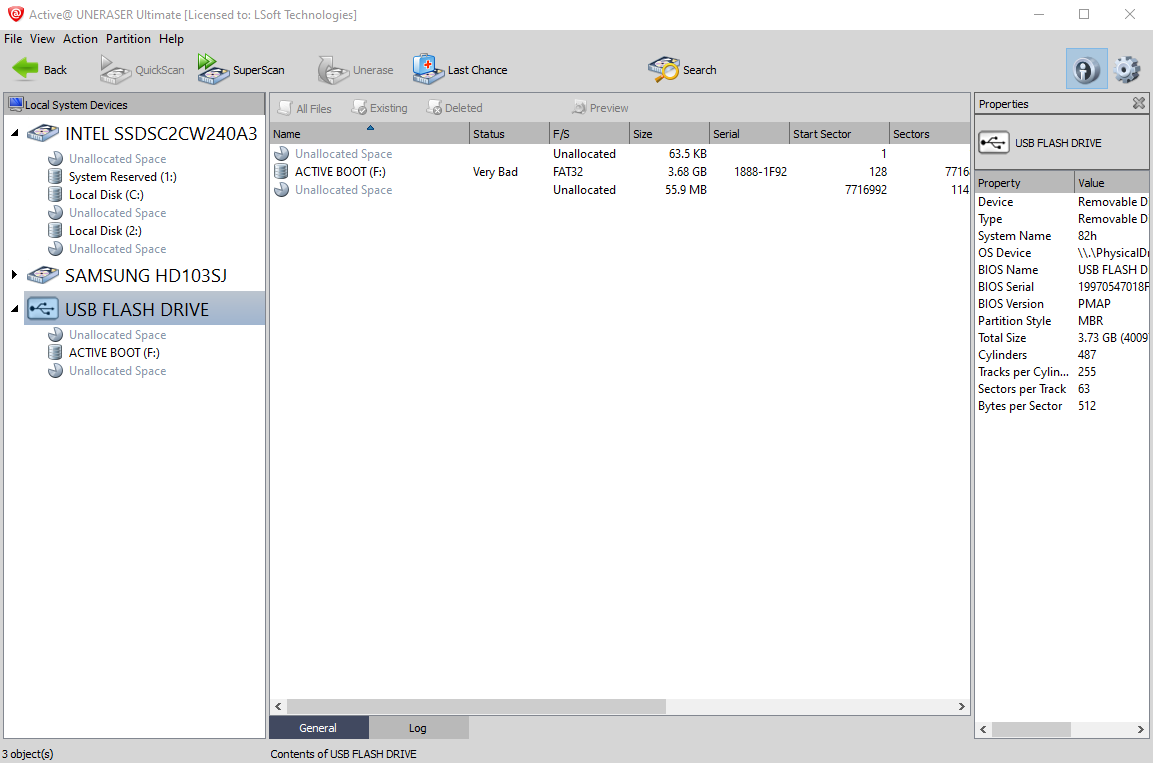Click the Unerase toolbar button
This screenshot has width=1153, height=763.
(x=356, y=70)
